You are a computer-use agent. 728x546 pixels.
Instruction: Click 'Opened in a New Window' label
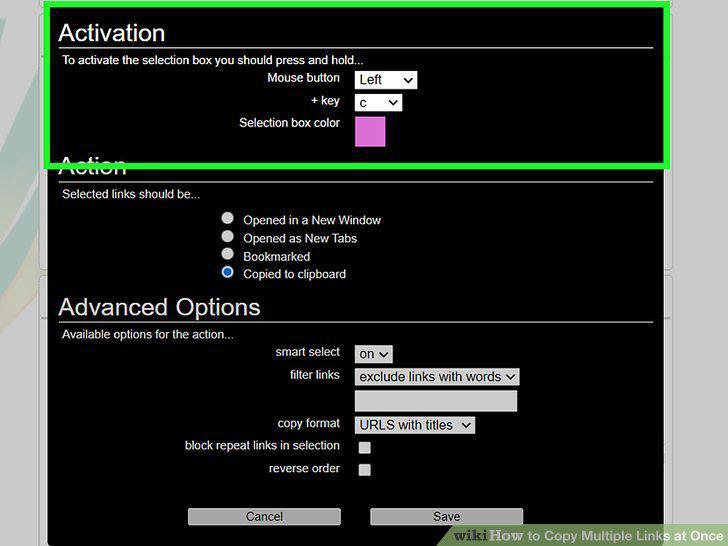[312, 220]
